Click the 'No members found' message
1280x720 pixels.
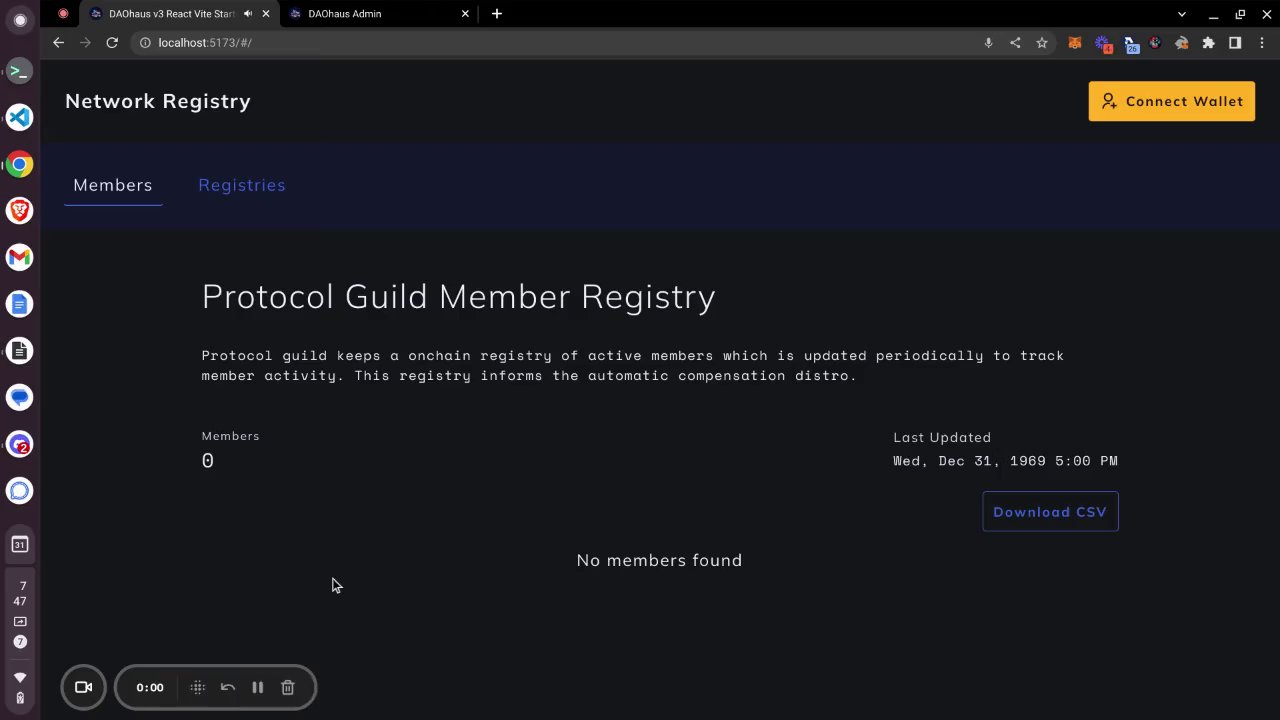659,560
